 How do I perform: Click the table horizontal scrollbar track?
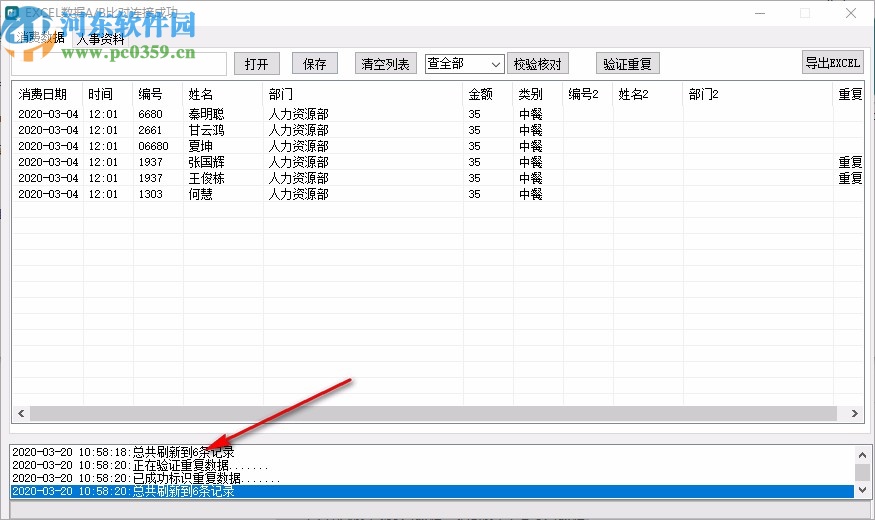[433, 413]
